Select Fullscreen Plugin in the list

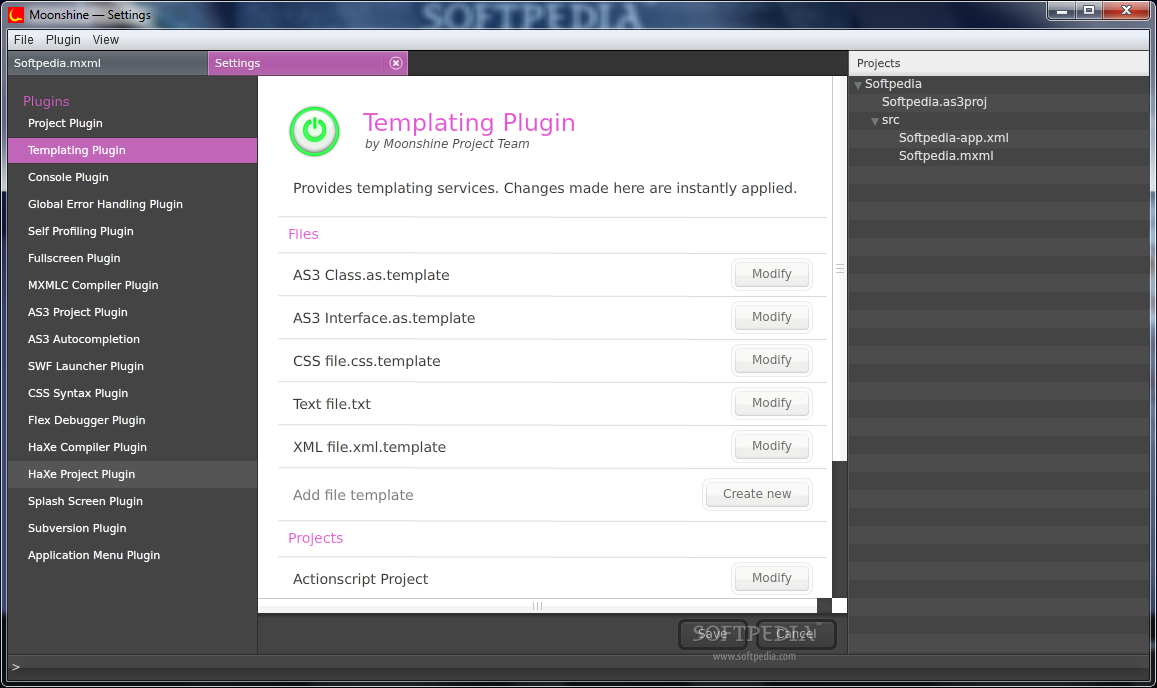[x=133, y=258]
